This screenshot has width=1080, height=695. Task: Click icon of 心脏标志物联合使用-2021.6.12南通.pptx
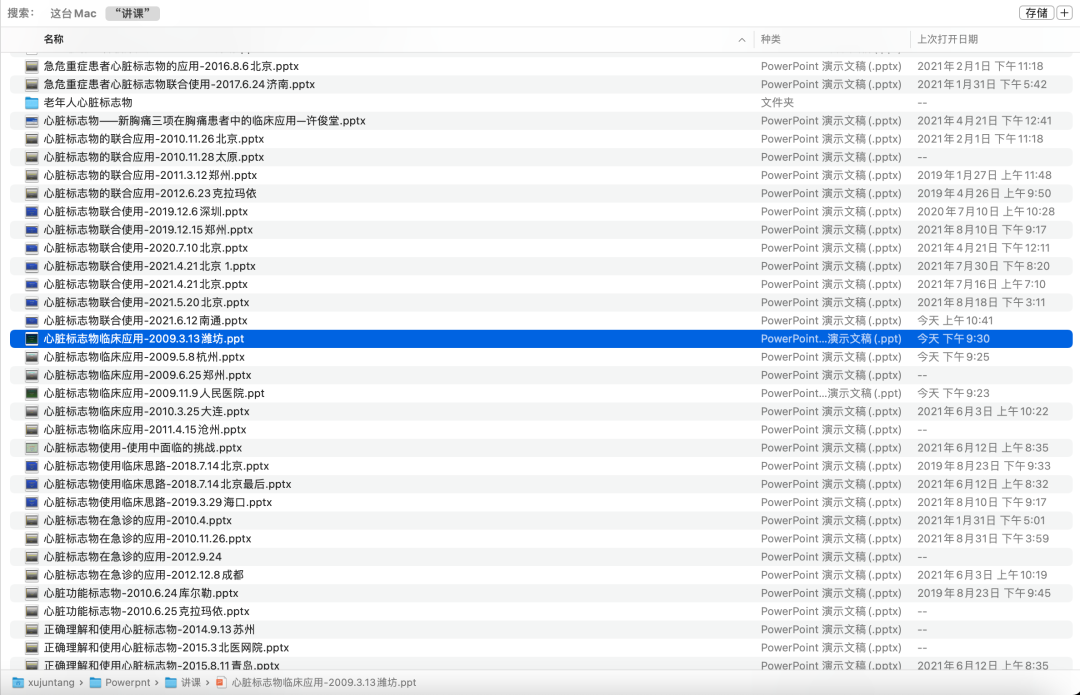(32, 321)
